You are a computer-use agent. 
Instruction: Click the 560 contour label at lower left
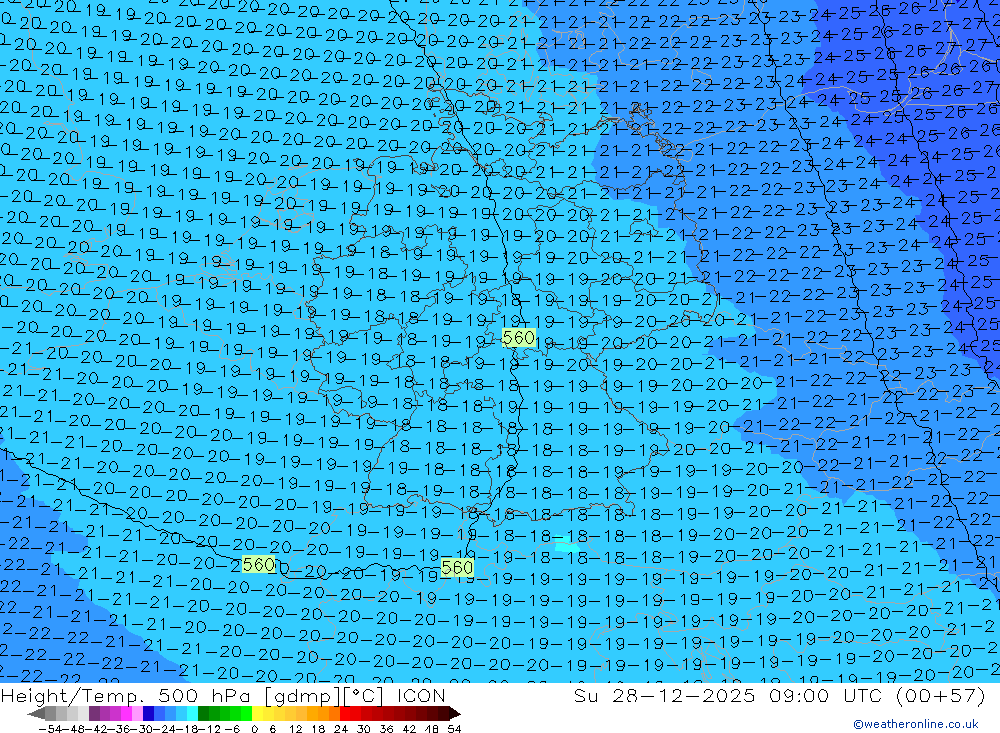pos(258,565)
